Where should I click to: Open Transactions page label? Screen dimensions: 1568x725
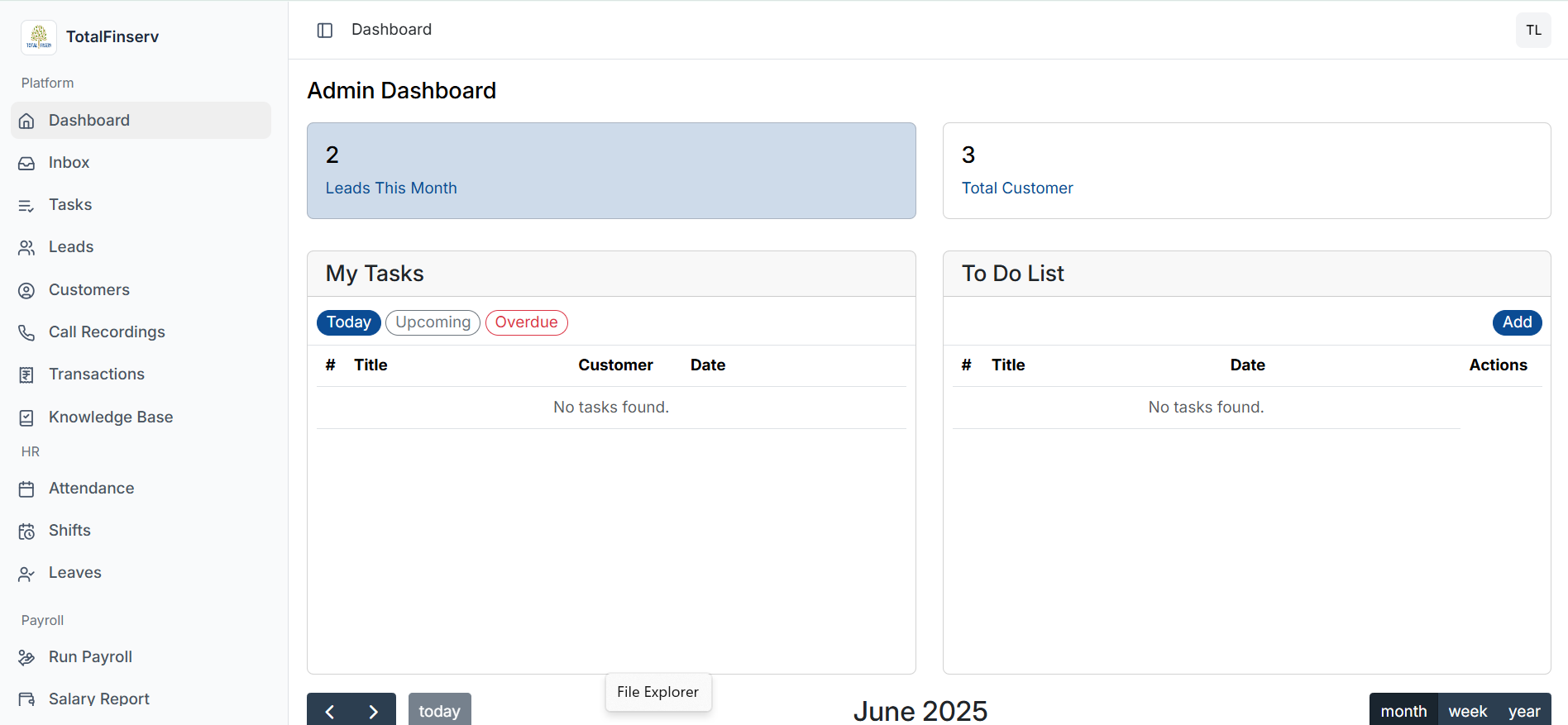click(97, 374)
